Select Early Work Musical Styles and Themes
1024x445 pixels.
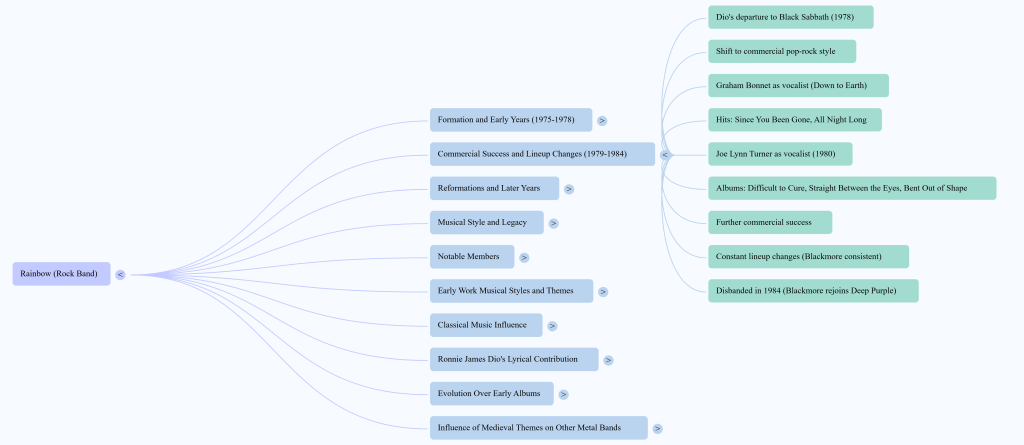pos(511,291)
